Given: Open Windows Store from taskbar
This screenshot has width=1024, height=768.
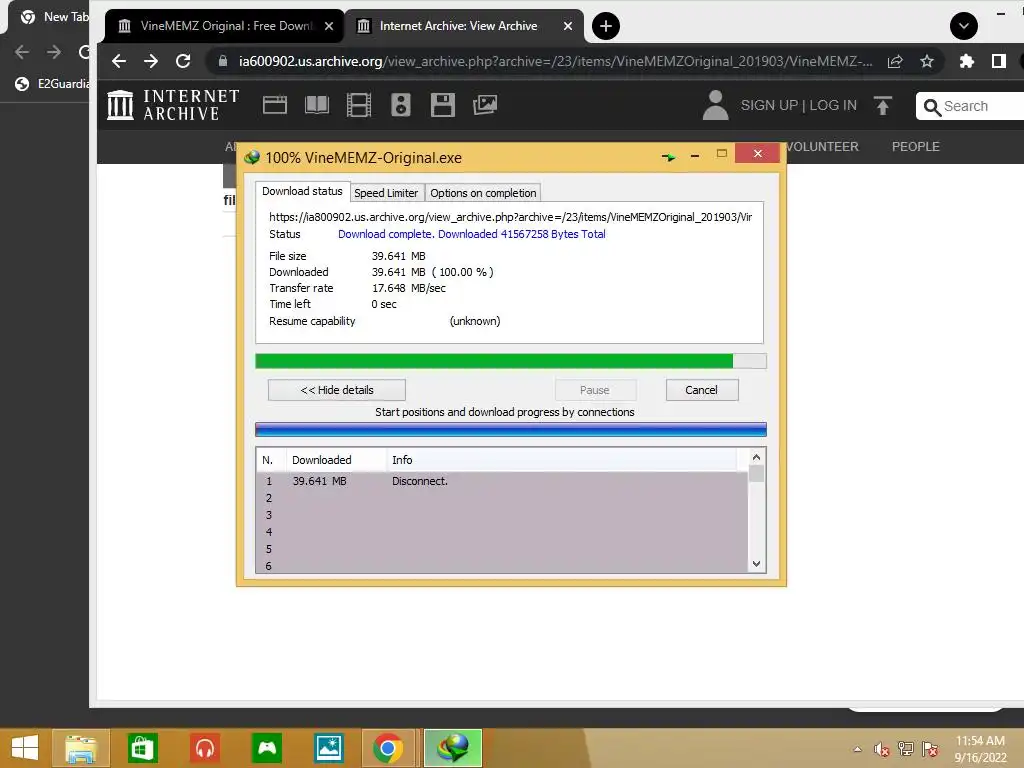Looking at the screenshot, I should click(142, 748).
